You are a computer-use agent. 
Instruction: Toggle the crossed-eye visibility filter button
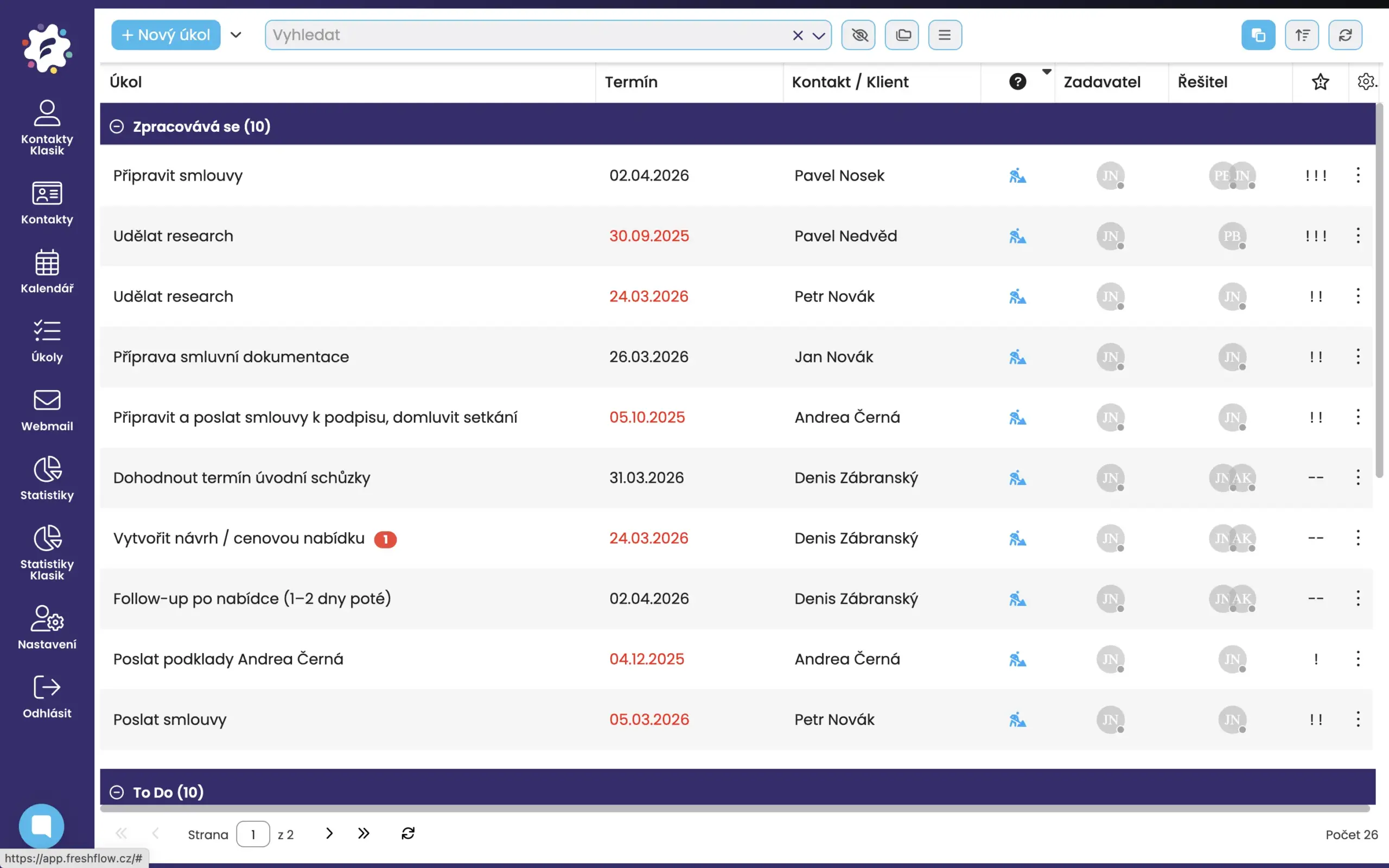pyautogui.click(x=858, y=35)
